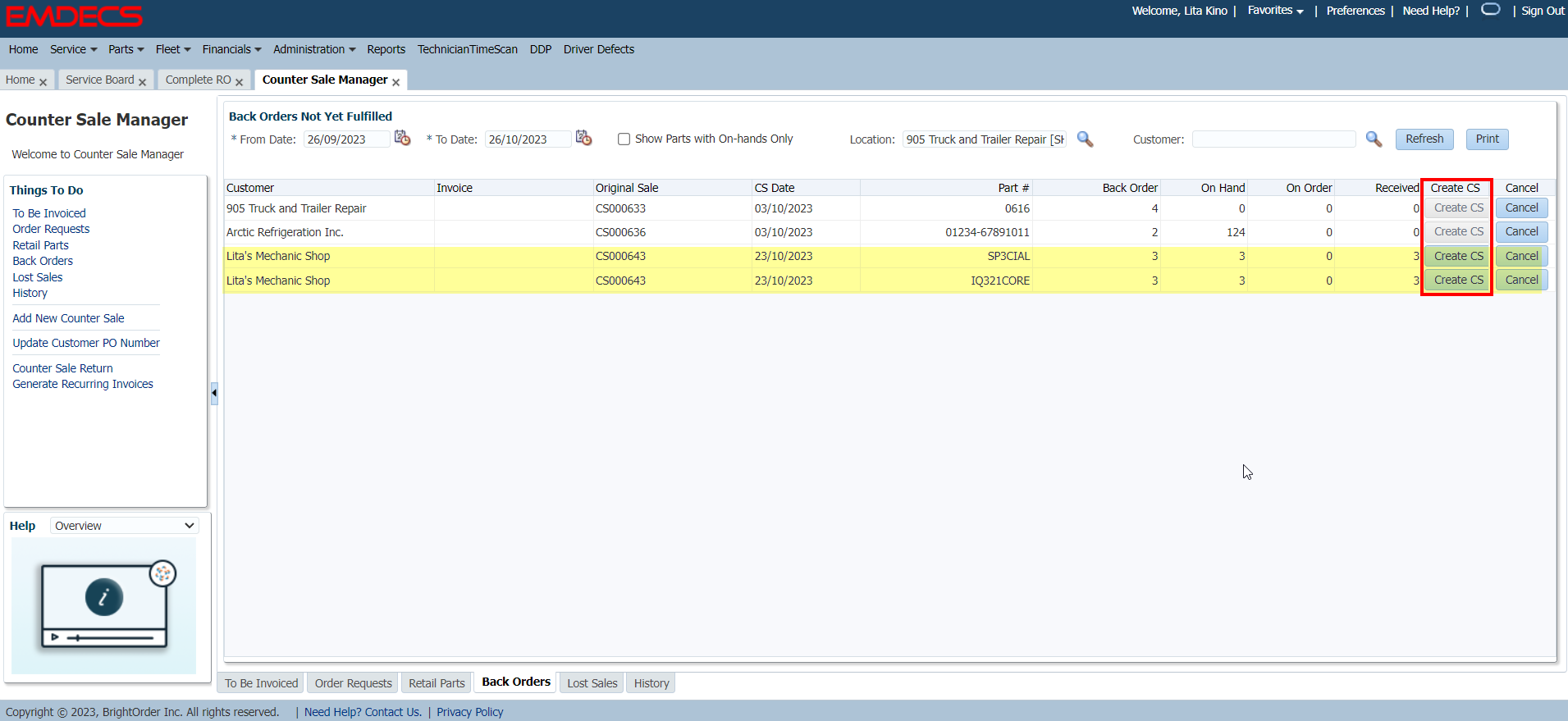Open the Financials menu
The height and width of the screenshot is (721, 1568).
[231, 49]
